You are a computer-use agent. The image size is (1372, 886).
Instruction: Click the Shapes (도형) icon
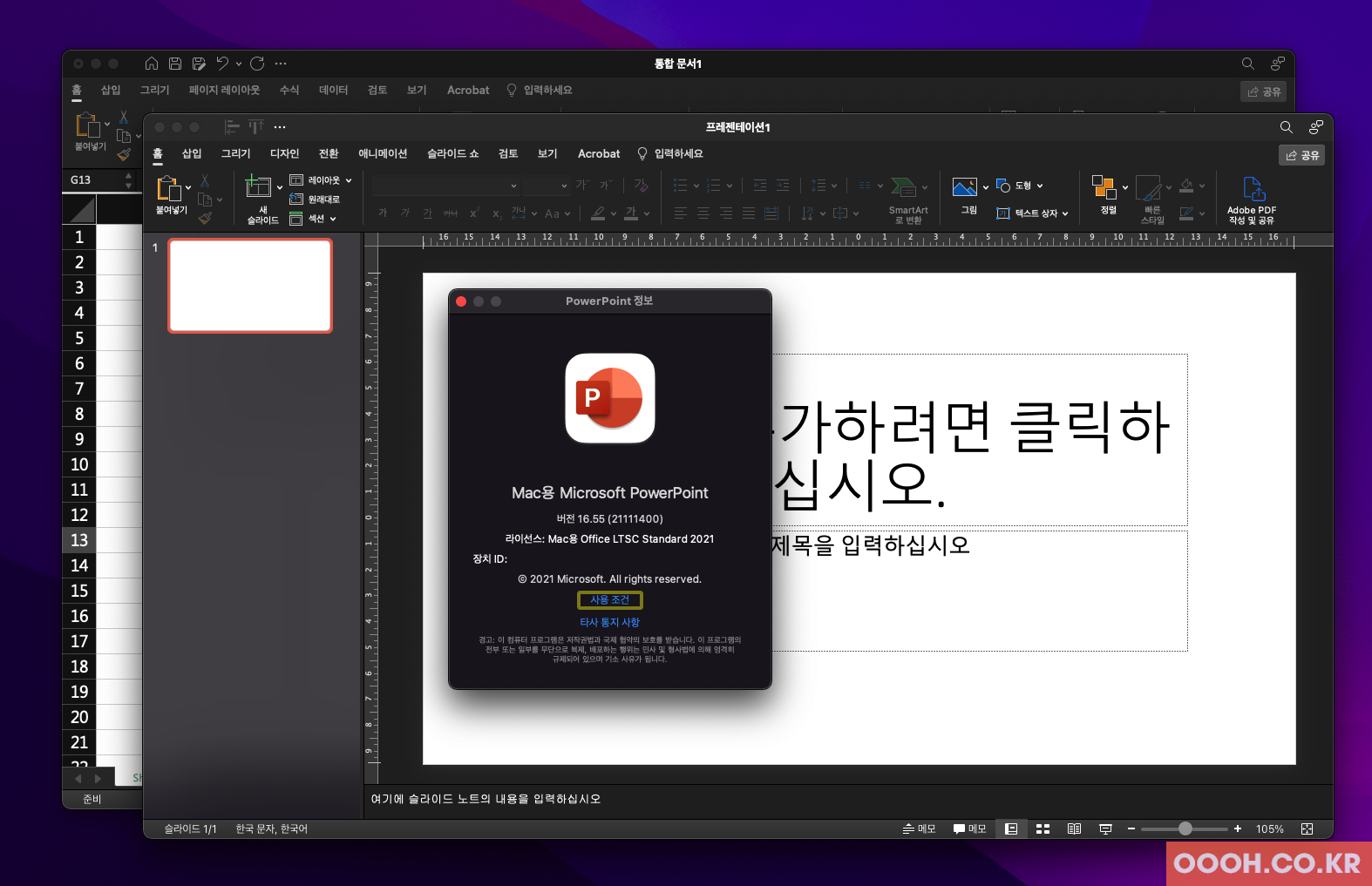pos(1003,186)
